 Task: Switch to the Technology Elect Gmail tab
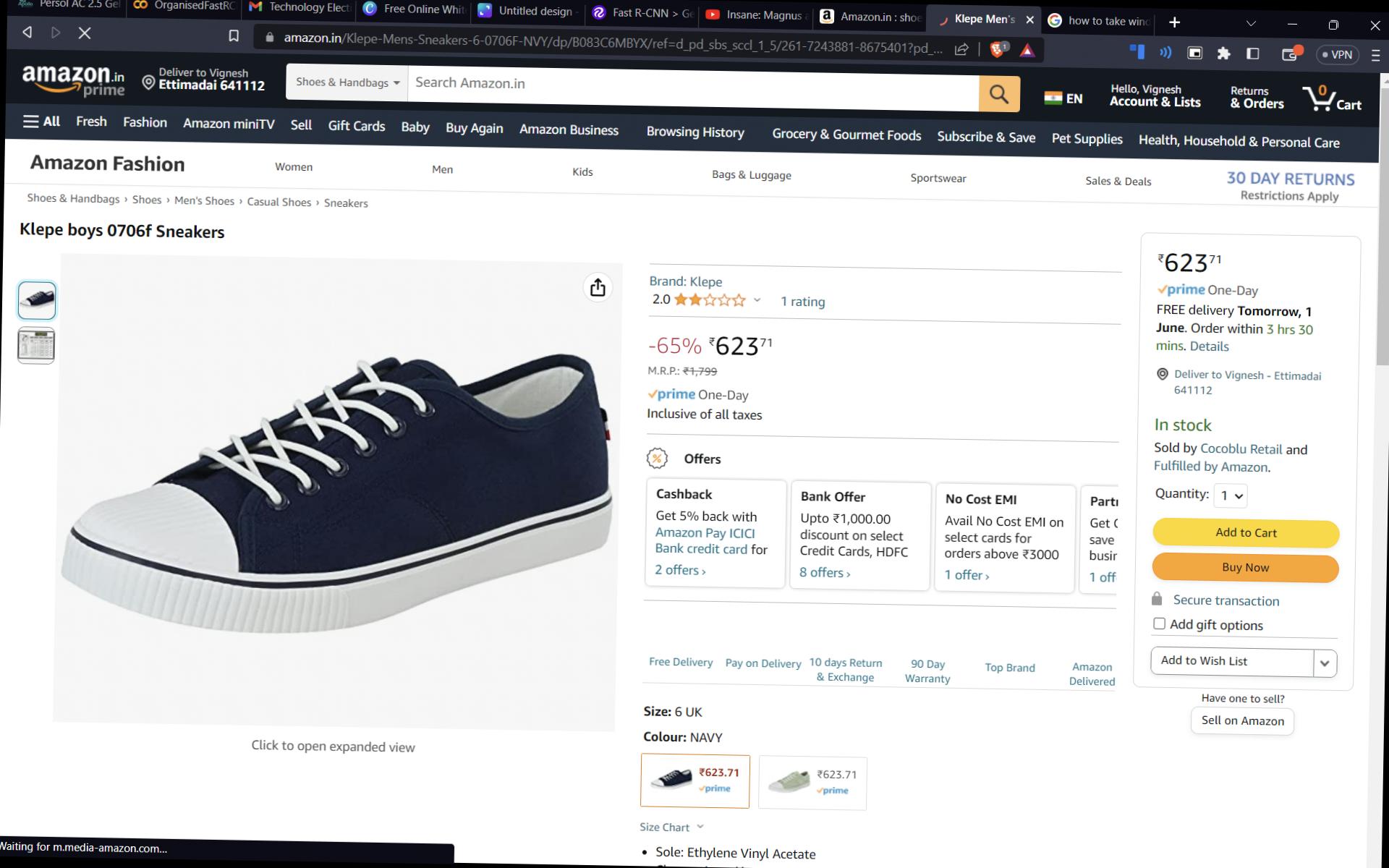(x=300, y=7)
